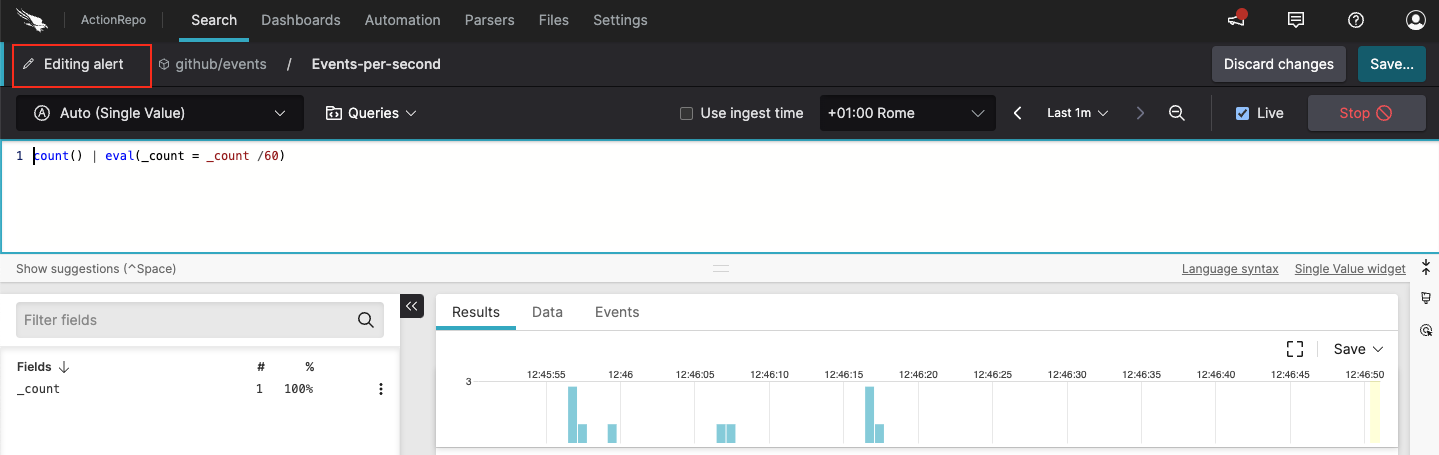The height and width of the screenshot is (455, 1439).
Task: Enable the Use ingest time checkbox
Action: point(686,114)
